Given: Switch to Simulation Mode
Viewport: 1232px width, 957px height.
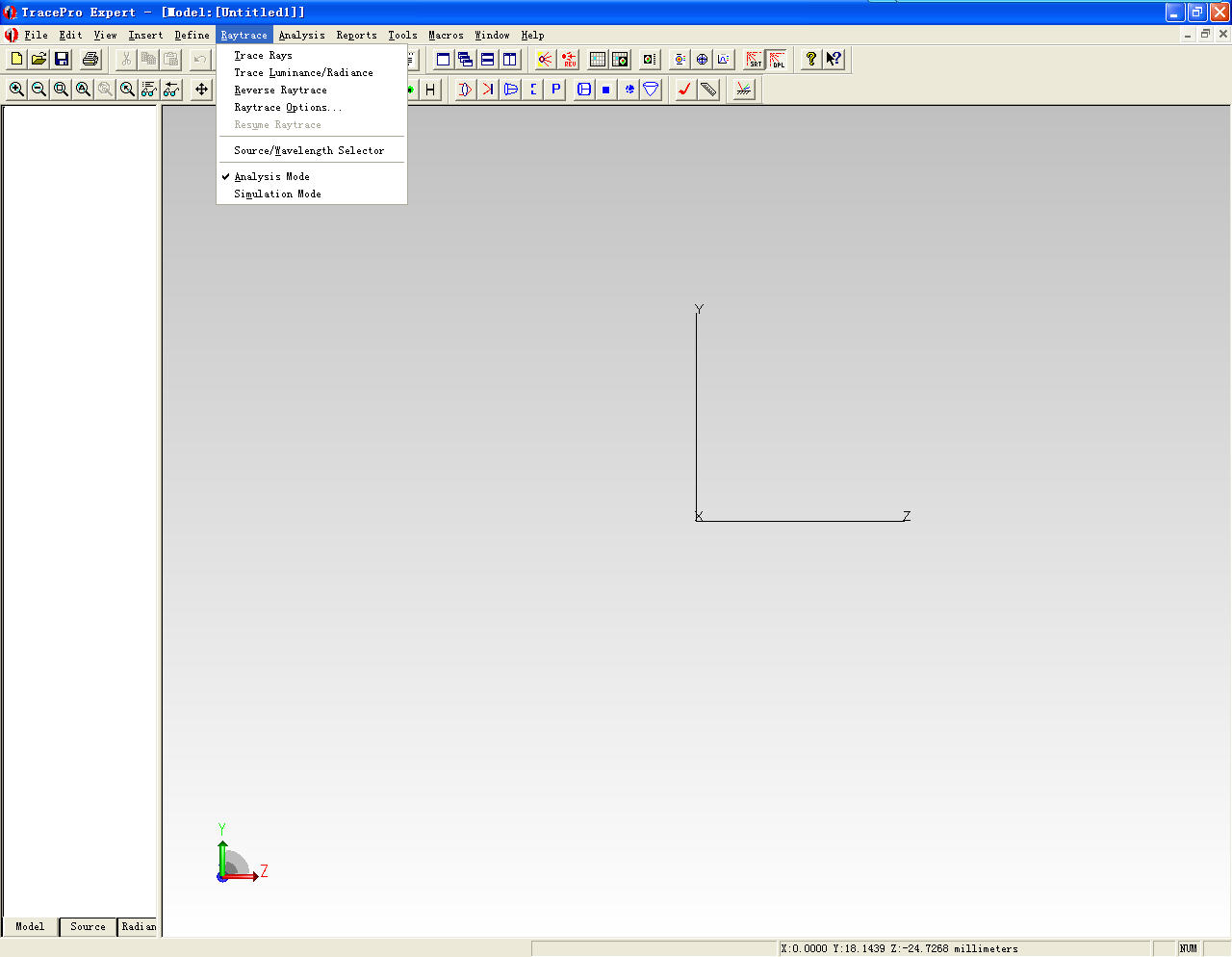Looking at the screenshot, I should [312, 194].
